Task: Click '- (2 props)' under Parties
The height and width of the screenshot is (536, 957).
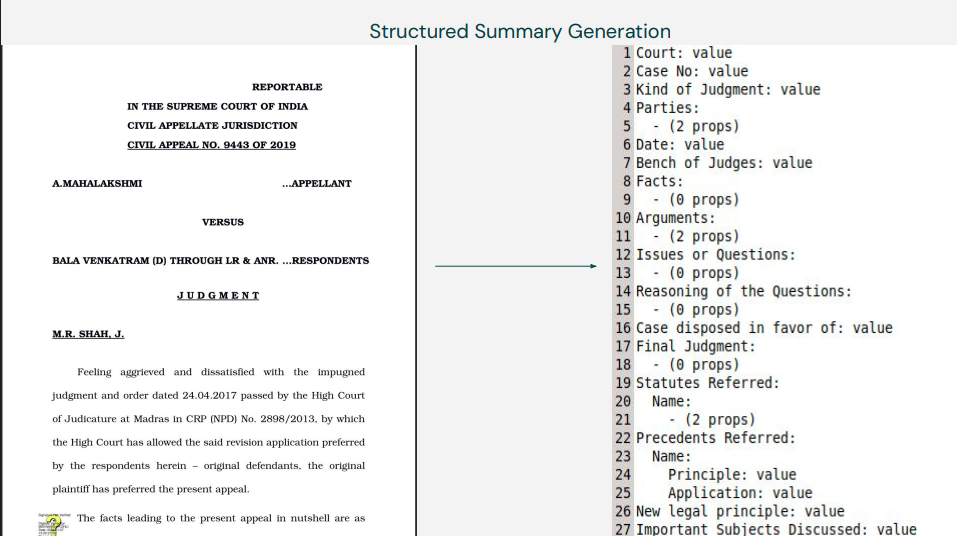Action: click(x=696, y=126)
